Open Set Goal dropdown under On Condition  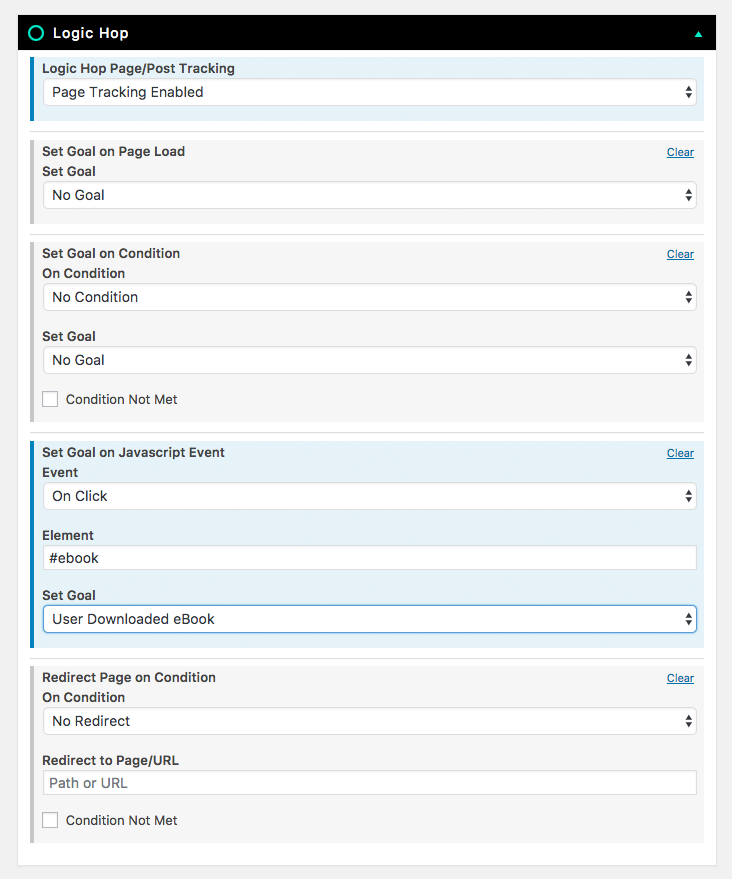[370, 360]
